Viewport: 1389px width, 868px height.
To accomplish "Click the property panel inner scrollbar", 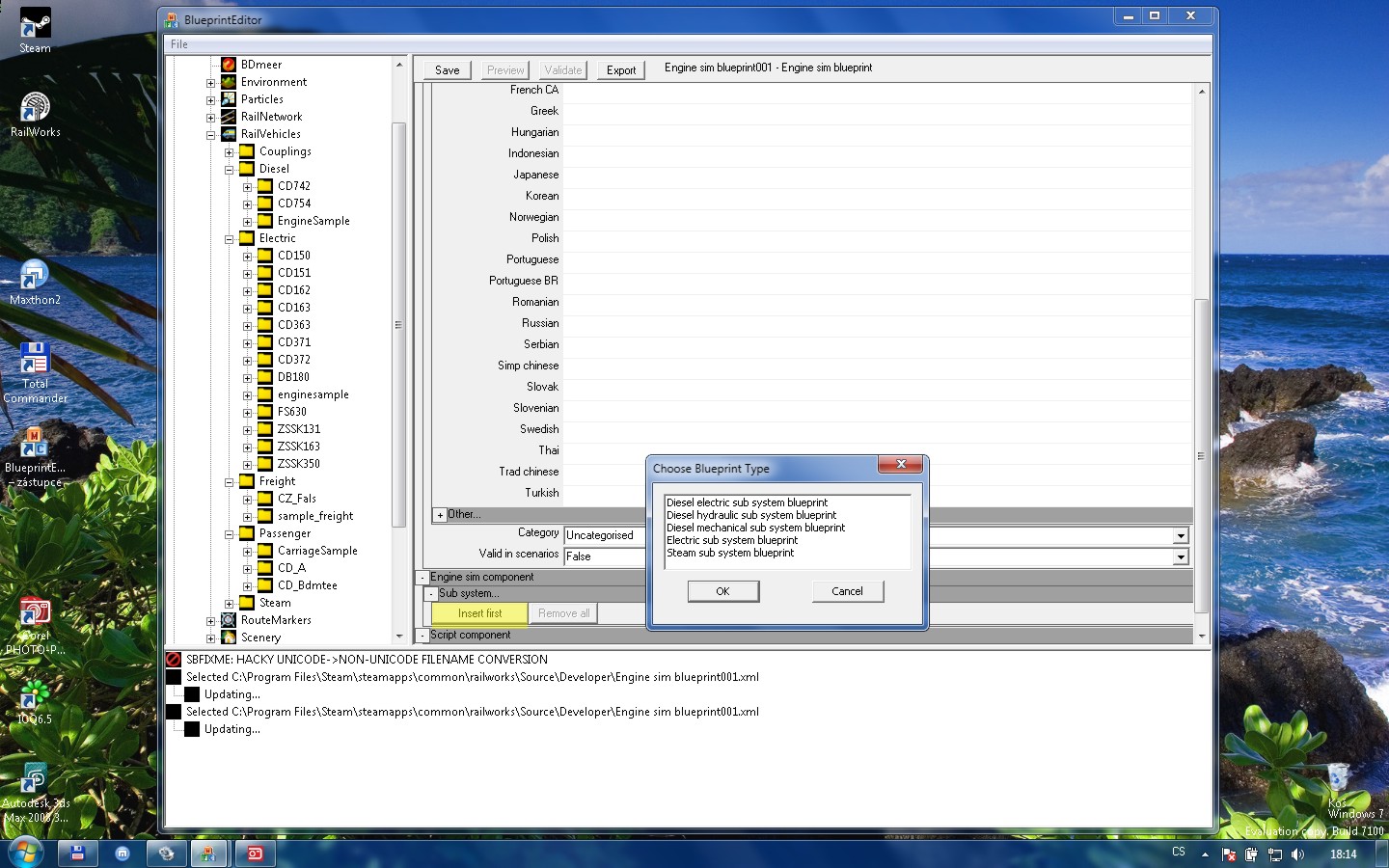I will point(1202,456).
